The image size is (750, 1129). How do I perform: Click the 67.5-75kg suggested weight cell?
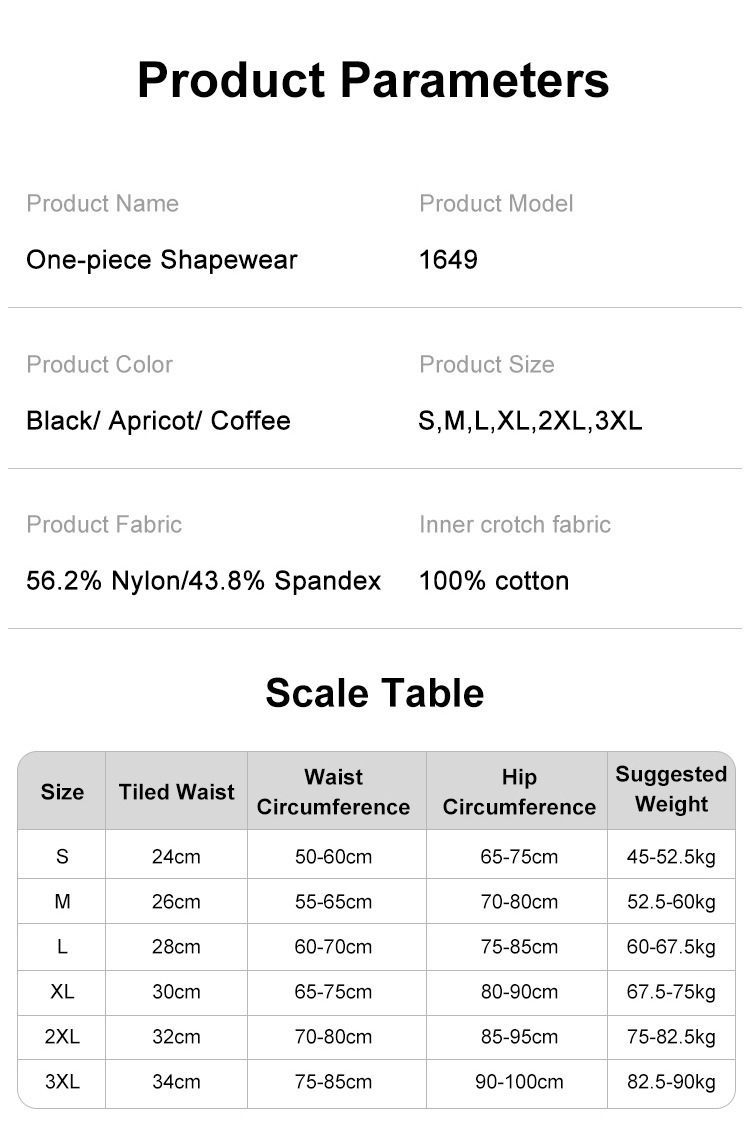pyautogui.click(x=671, y=992)
